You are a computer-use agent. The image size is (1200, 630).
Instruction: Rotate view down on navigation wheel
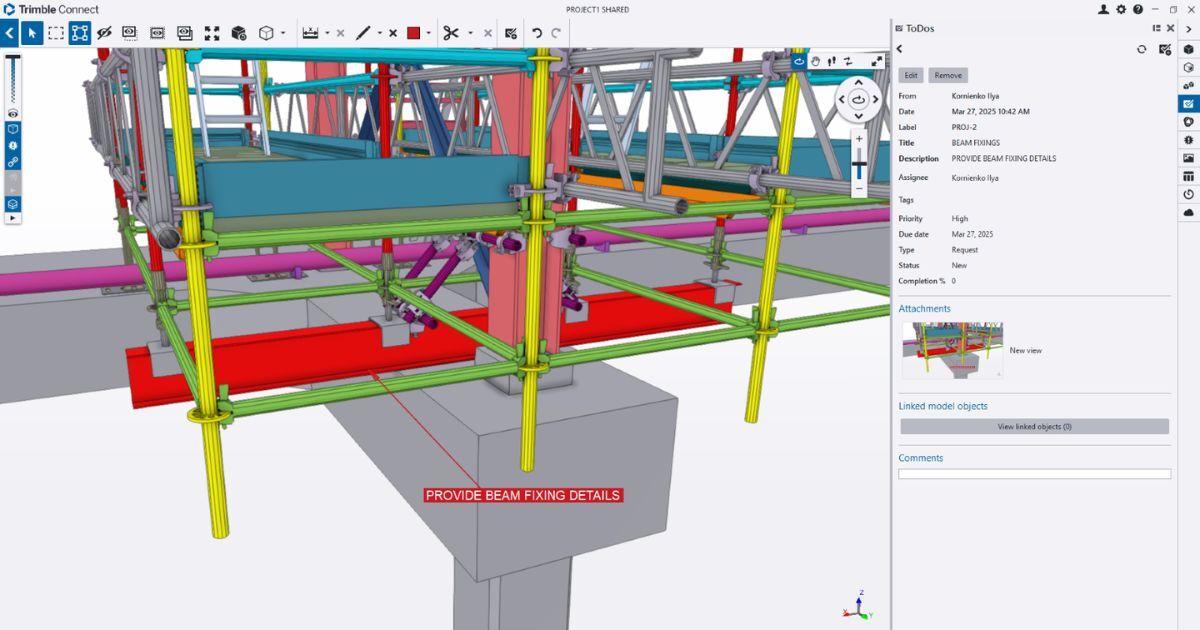coord(859,116)
